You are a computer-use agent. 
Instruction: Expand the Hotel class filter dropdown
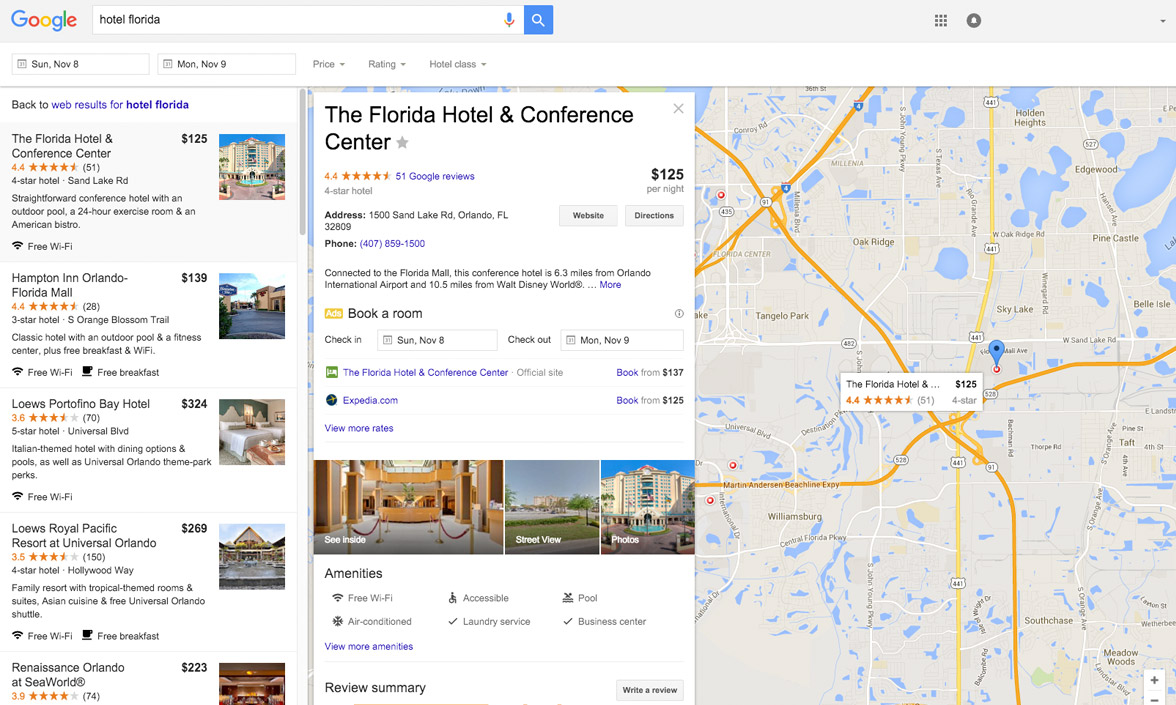tap(458, 64)
